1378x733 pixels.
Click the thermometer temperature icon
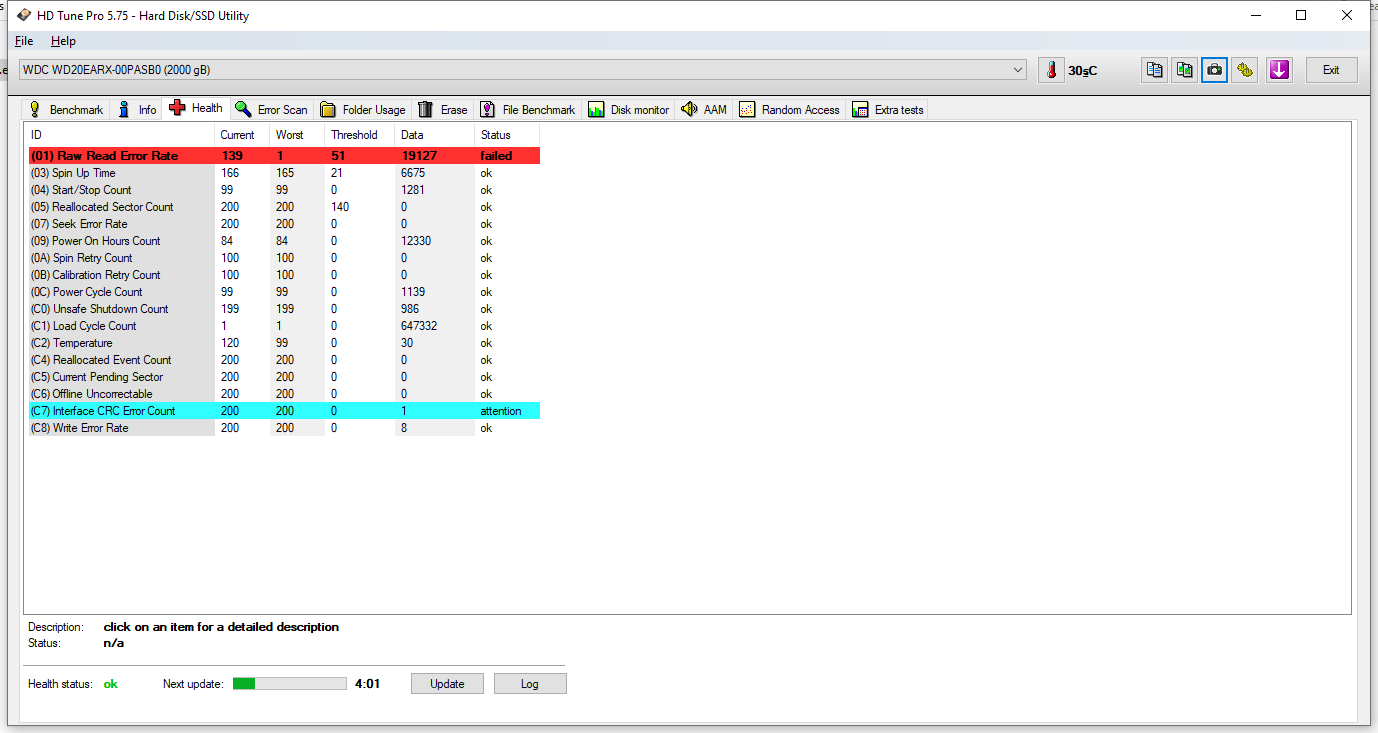pos(1051,70)
